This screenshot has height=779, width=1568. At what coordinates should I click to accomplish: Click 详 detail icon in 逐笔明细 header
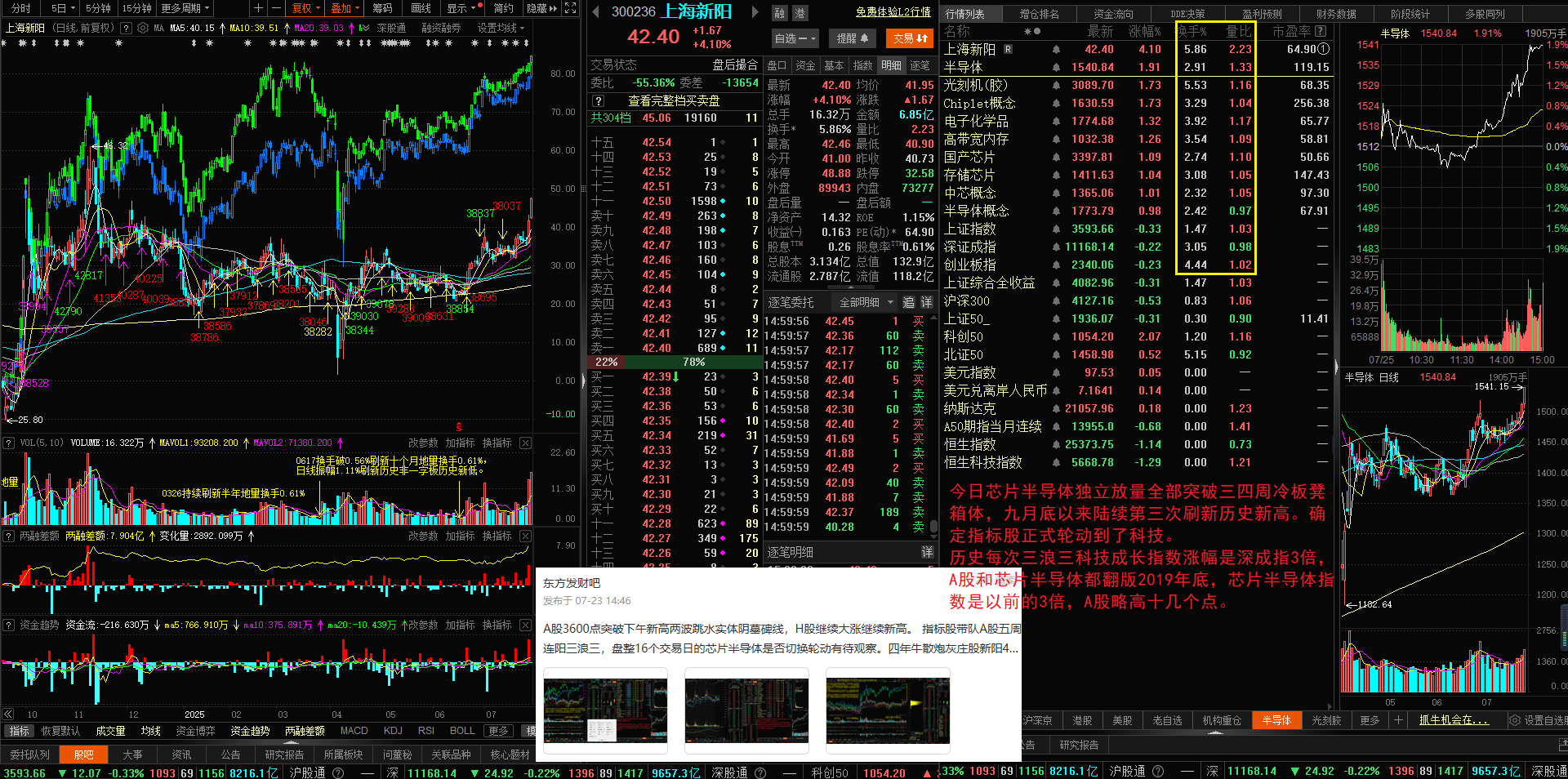(927, 553)
